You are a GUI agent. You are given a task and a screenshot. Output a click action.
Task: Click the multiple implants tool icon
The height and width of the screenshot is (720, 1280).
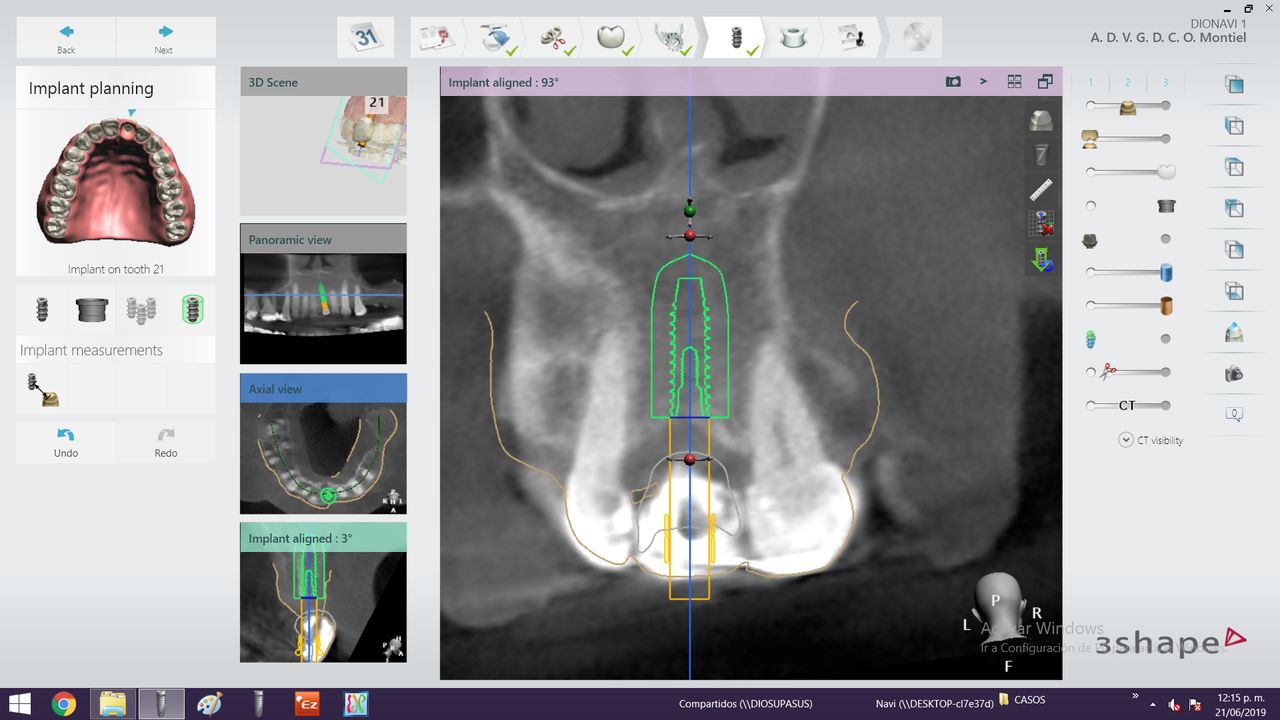[x=141, y=310]
